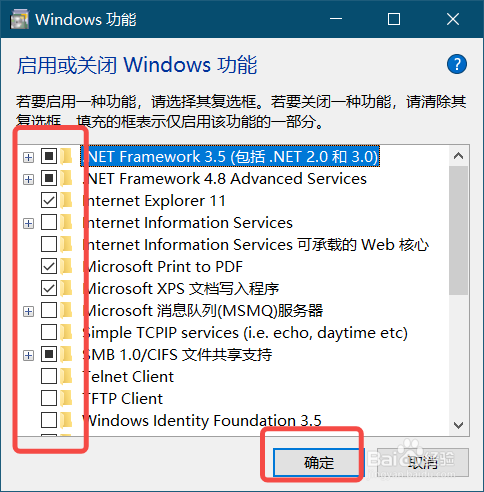Click folder icon next to TFTP Client
This screenshot has width=484, height=492.
click(67, 399)
